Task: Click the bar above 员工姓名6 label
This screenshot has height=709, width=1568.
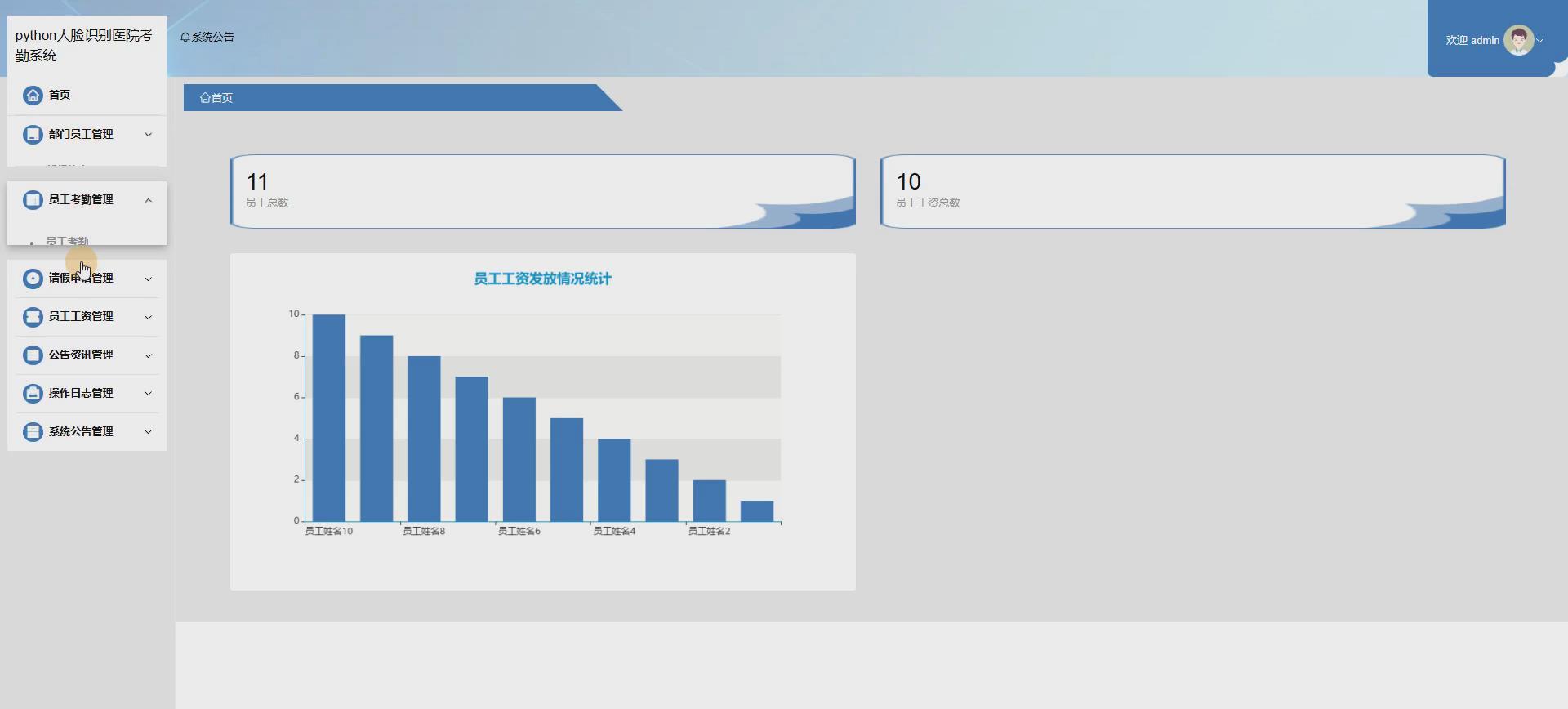Action: tap(519, 460)
